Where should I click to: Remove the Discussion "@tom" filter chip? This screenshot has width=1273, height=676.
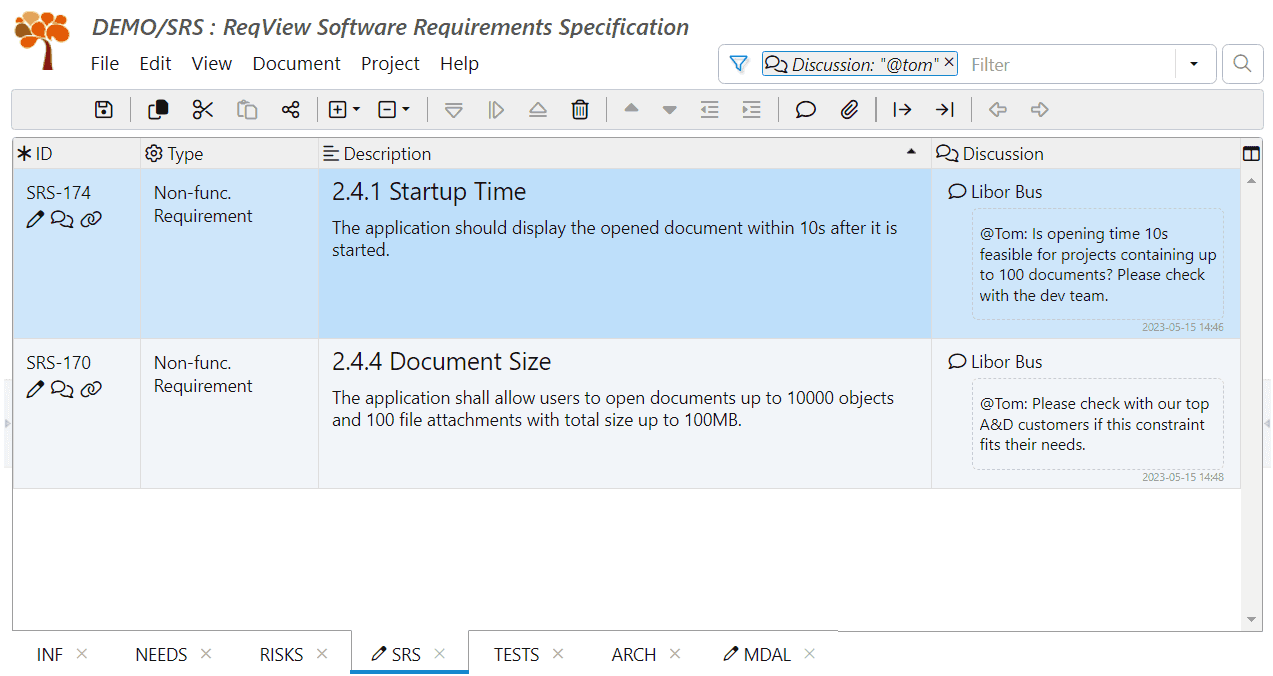[949, 63]
